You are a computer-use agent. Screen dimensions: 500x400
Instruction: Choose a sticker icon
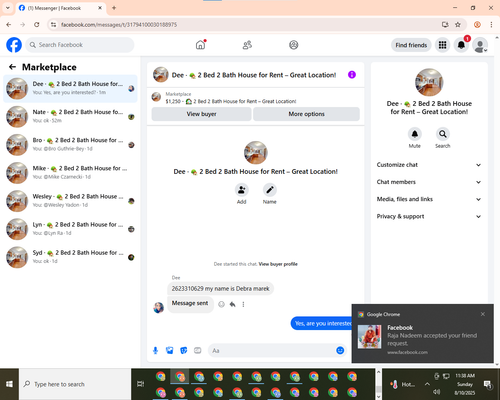click(x=184, y=350)
